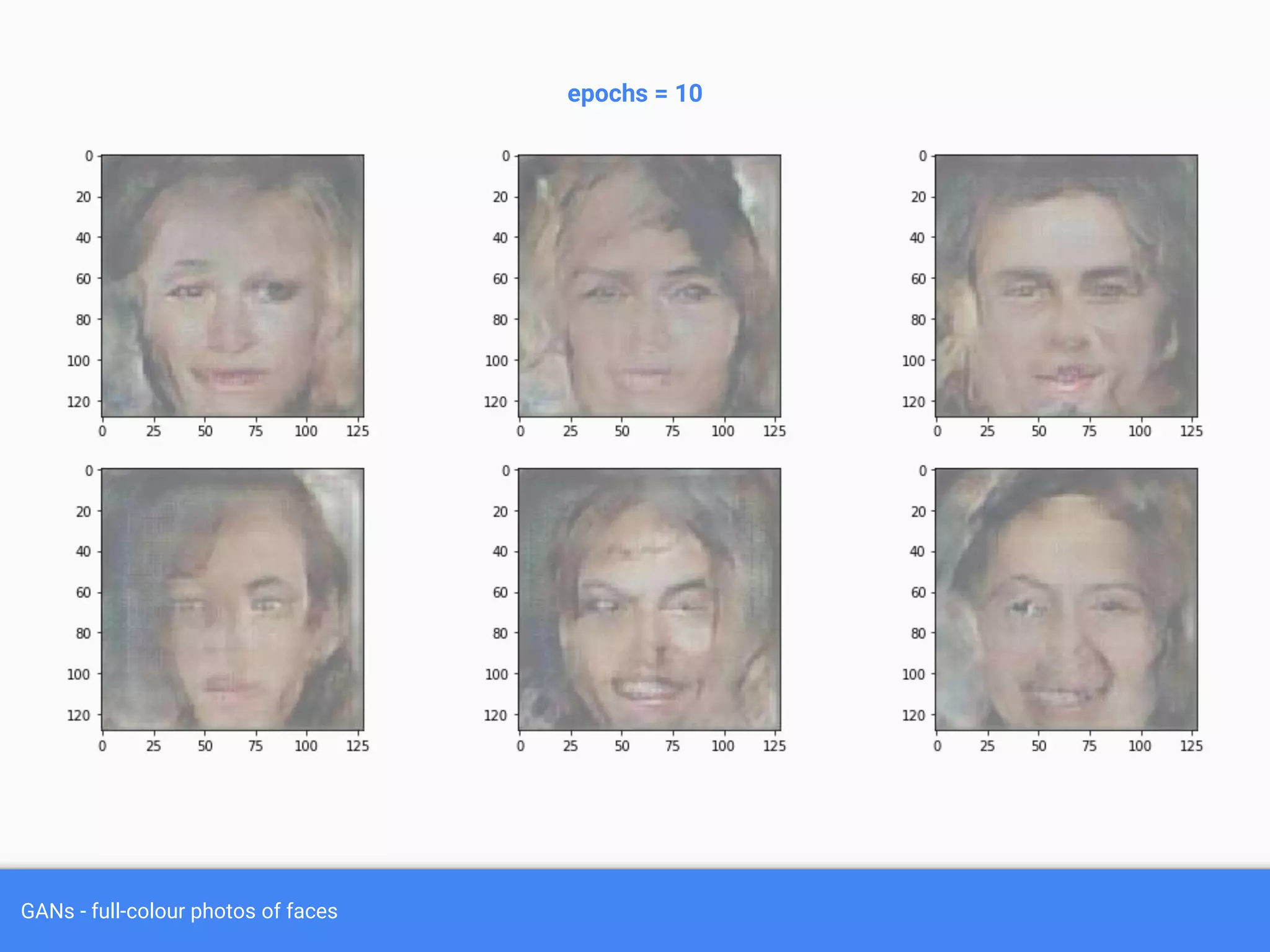The image size is (1270, 952).
Task: Select the top-left generated face image
Action: point(233,286)
